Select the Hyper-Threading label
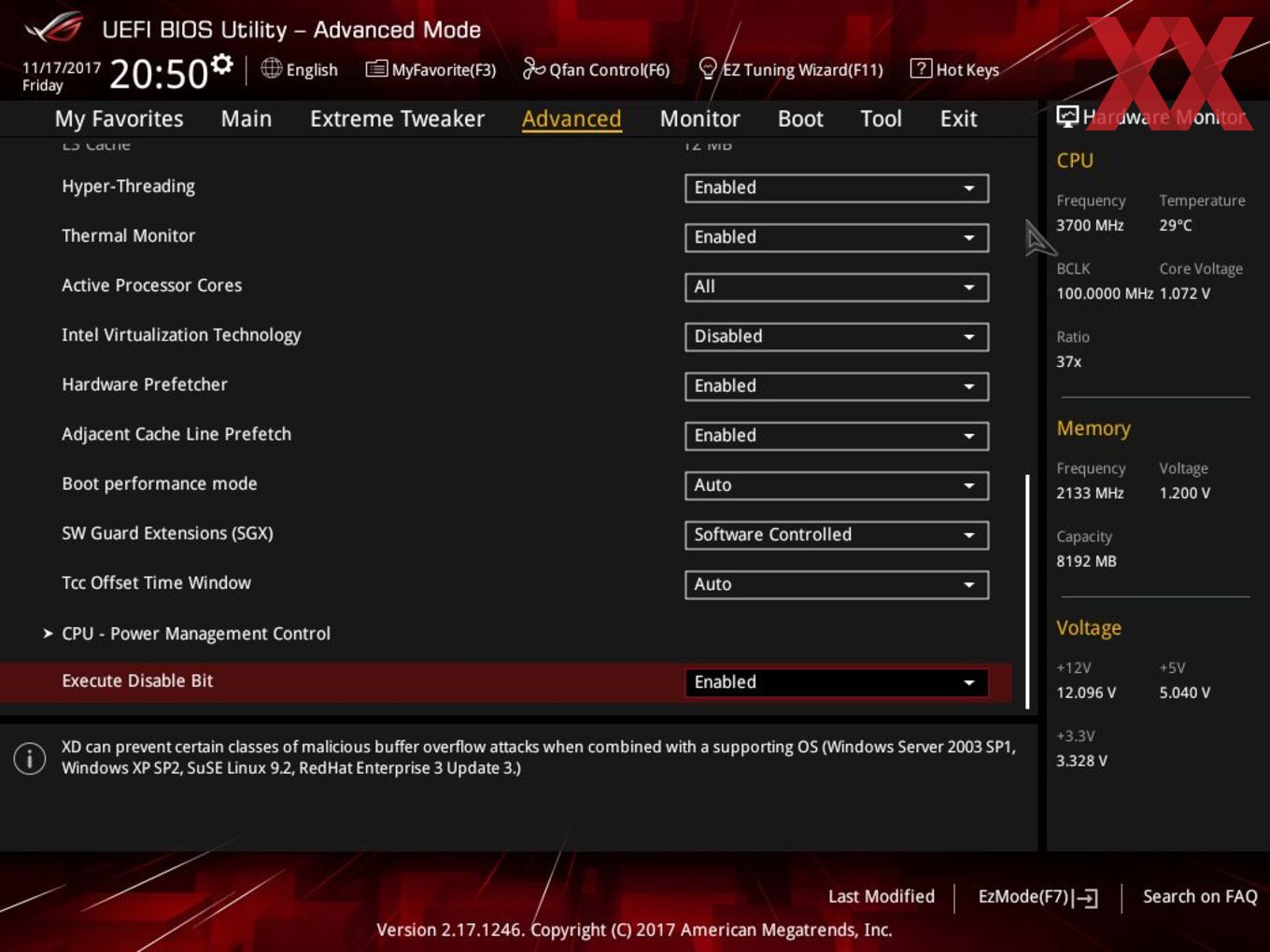 129,186
